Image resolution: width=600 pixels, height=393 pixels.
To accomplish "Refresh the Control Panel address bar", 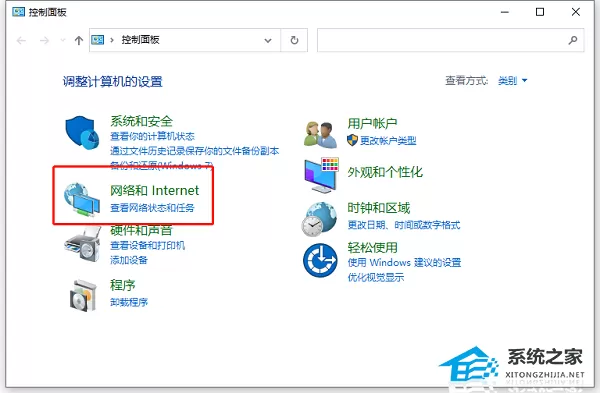I will [x=294, y=40].
